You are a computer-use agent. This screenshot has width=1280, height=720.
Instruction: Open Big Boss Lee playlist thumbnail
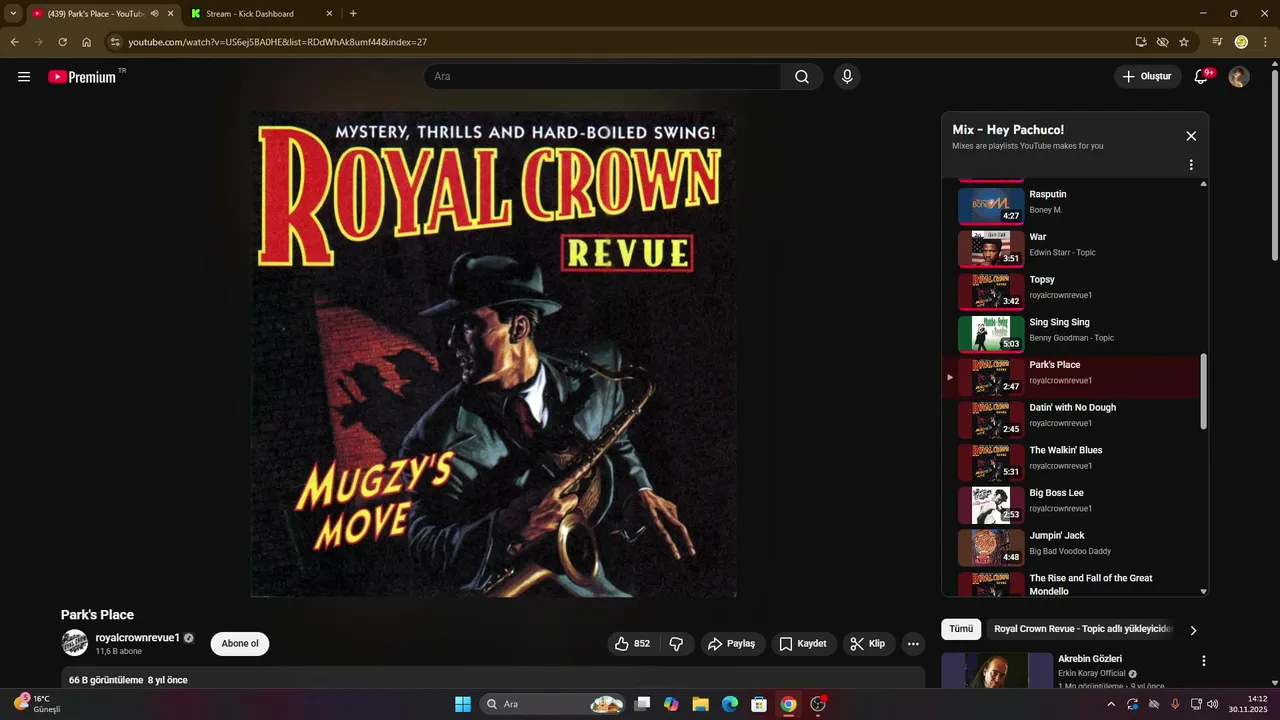[991, 505]
